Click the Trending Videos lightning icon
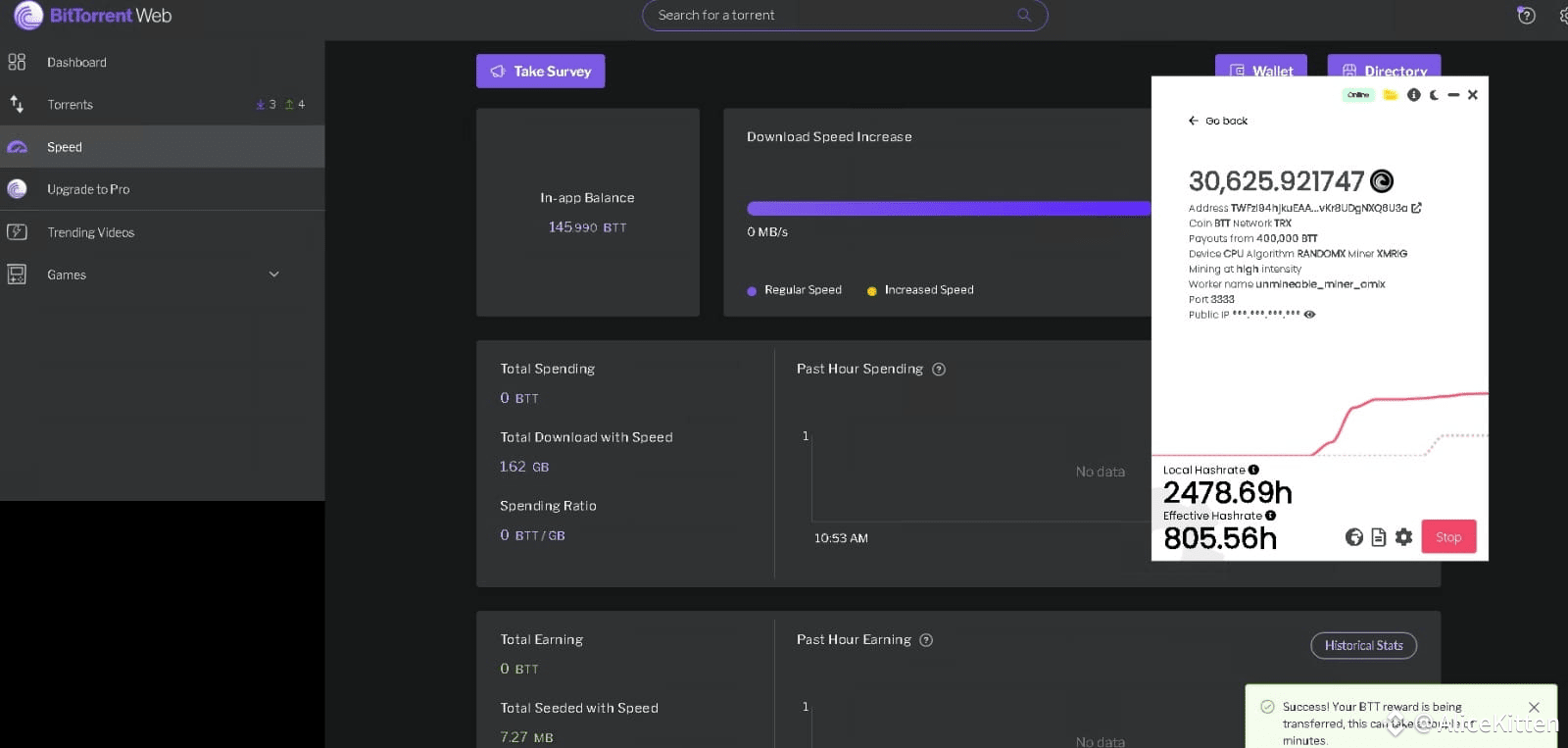 17,232
